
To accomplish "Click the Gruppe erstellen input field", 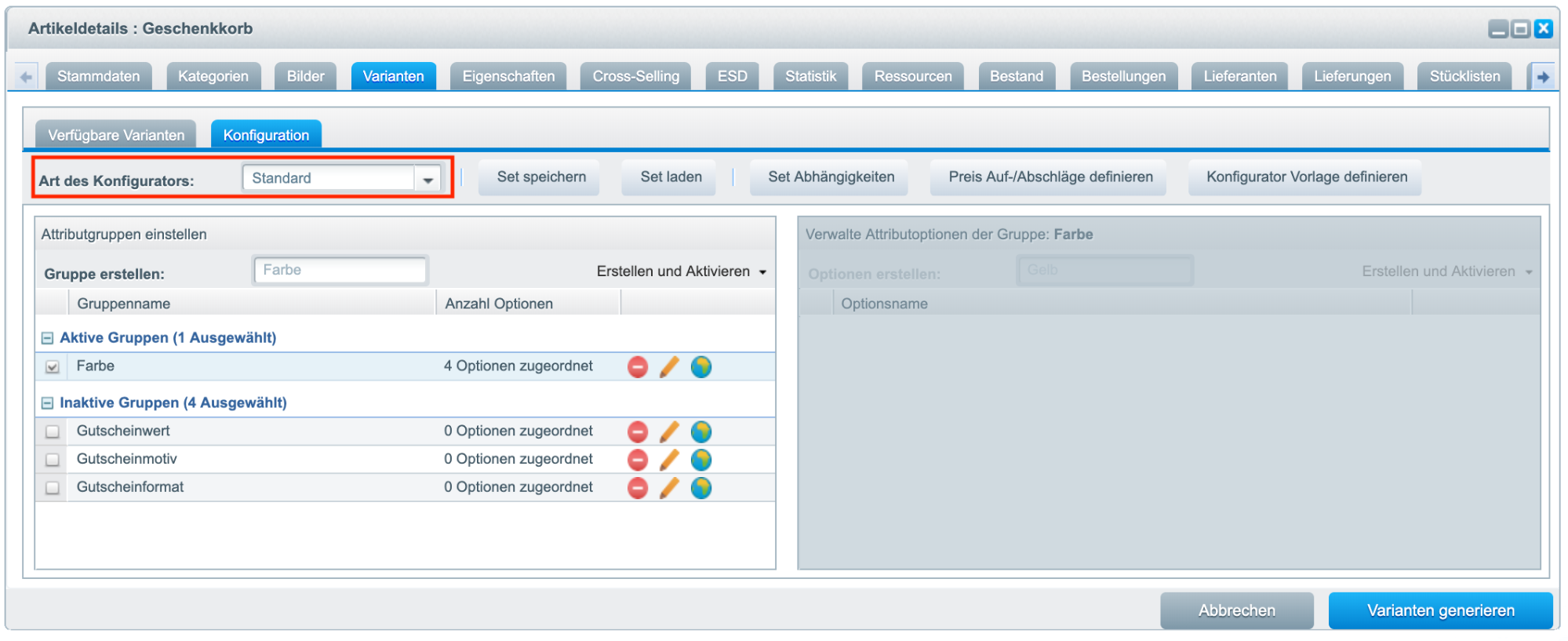I will 340,270.
